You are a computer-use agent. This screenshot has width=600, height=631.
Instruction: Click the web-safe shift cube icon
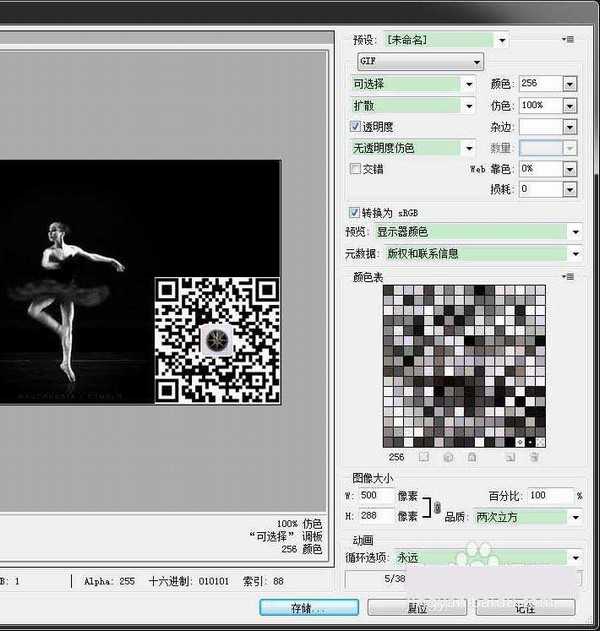(447, 458)
